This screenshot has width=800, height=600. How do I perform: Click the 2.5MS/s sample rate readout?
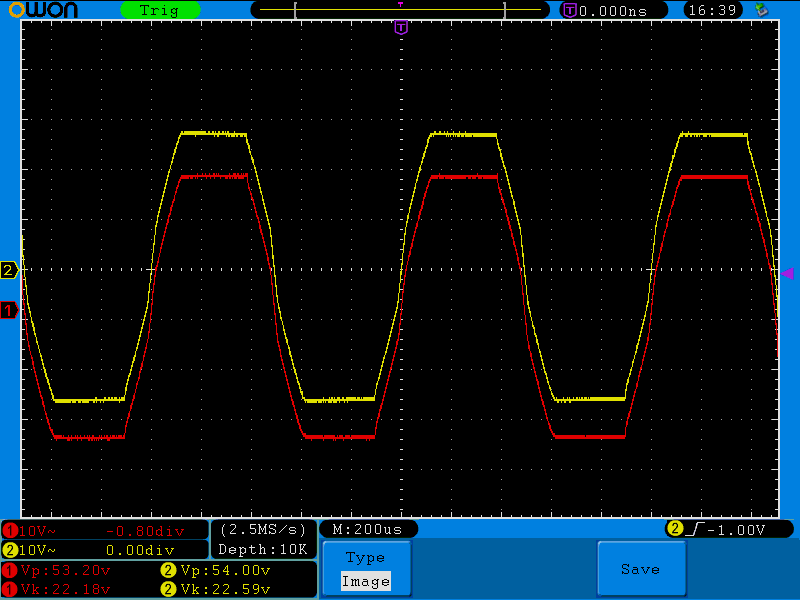click(x=263, y=530)
